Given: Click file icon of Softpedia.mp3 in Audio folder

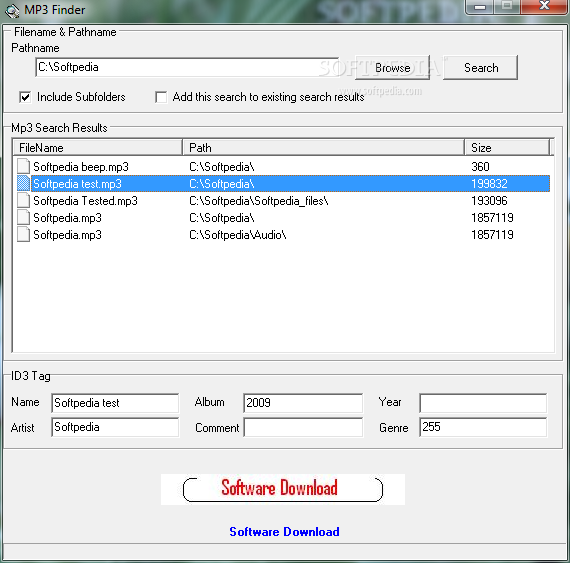Looking at the screenshot, I should [24, 235].
